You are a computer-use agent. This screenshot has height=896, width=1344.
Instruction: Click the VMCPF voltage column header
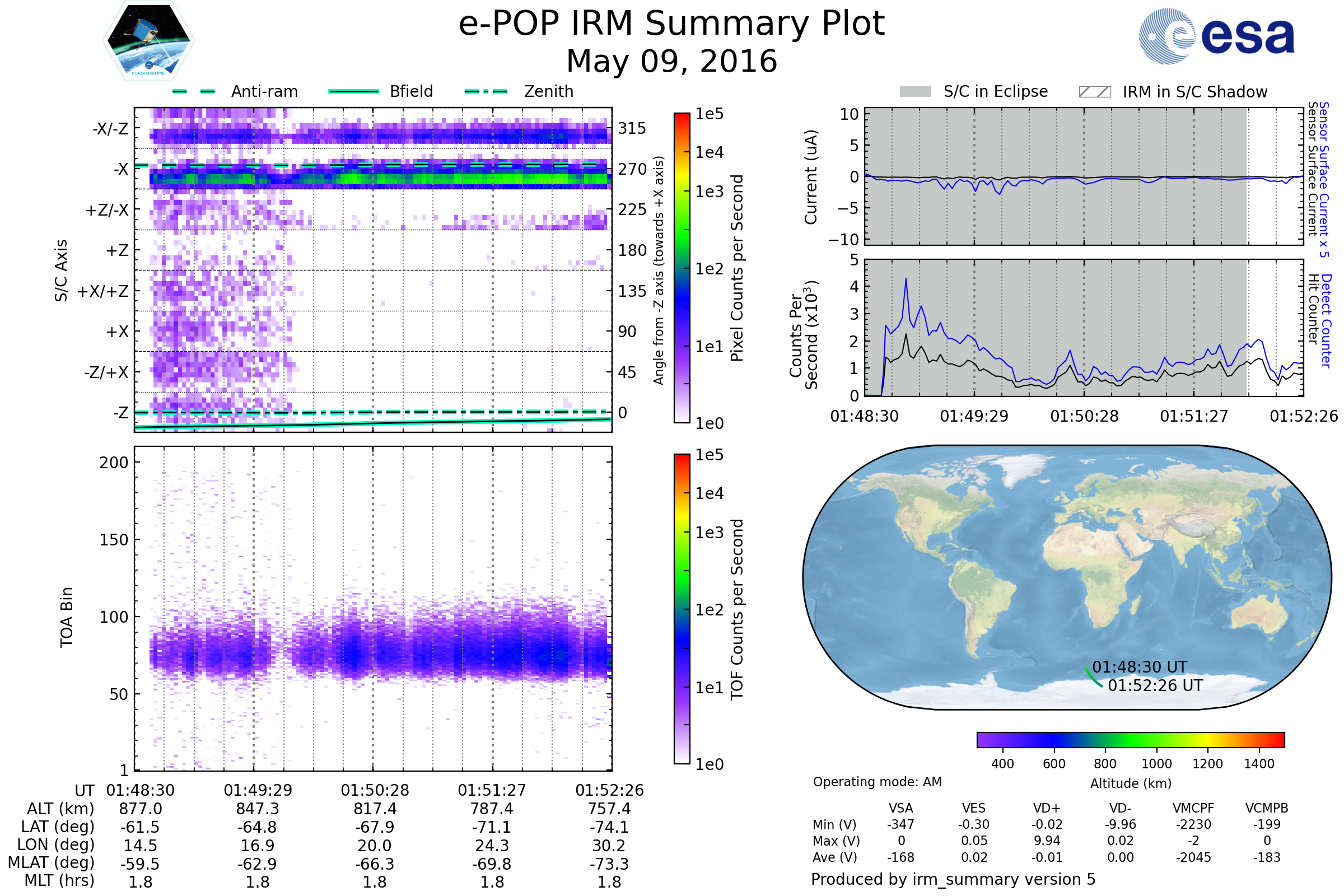coord(1193,808)
